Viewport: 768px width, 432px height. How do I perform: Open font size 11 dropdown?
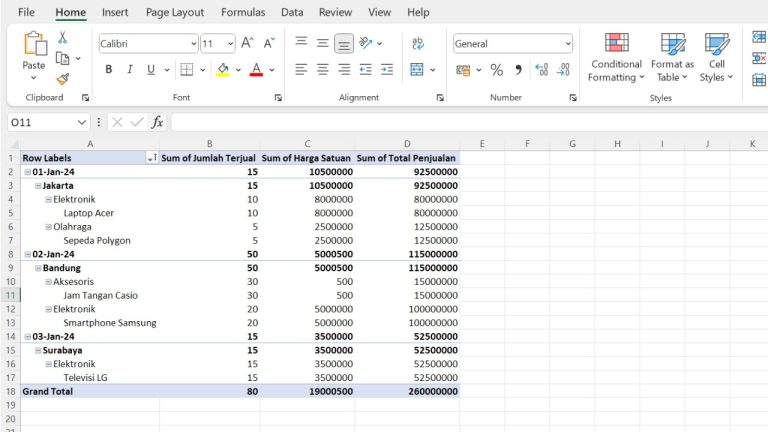pos(230,44)
